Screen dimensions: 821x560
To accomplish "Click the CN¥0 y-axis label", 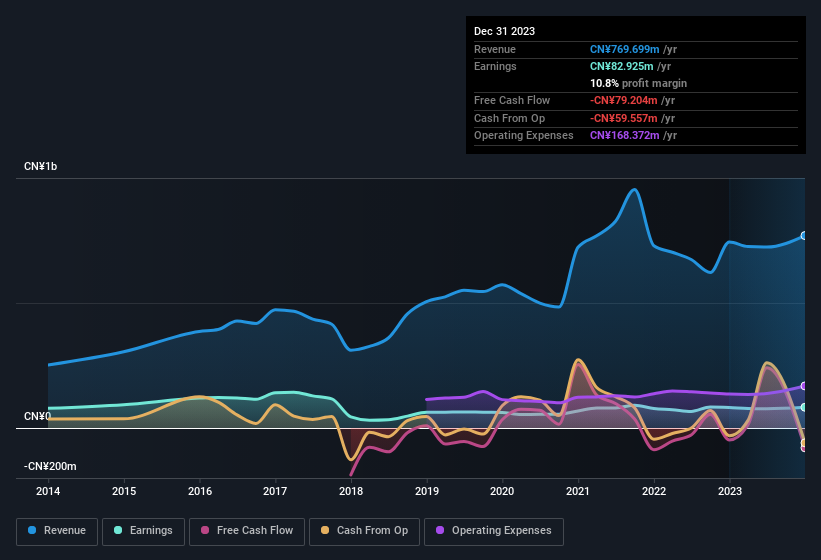I will 38,417.
